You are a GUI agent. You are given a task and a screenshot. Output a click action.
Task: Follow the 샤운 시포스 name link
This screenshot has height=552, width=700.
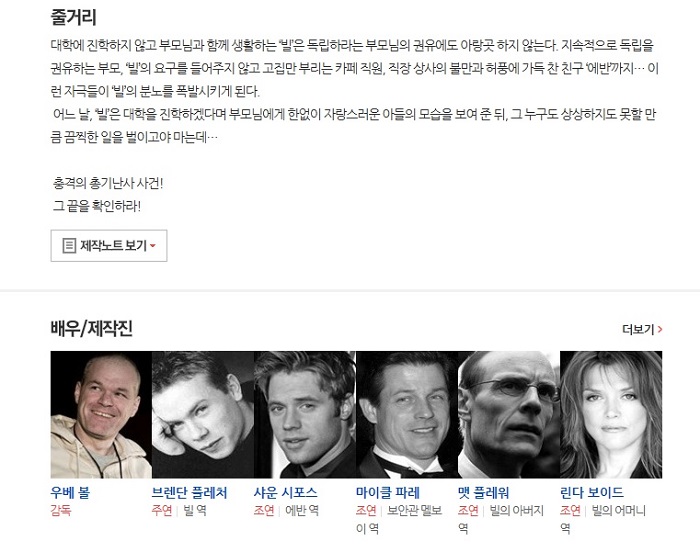(x=286, y=493)
